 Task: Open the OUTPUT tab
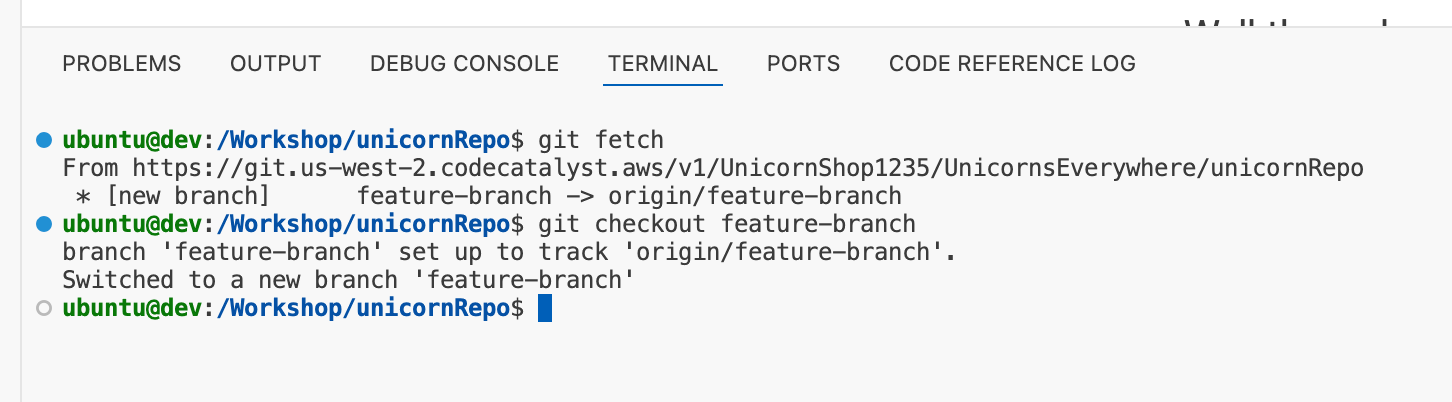[x=276, y=64]
